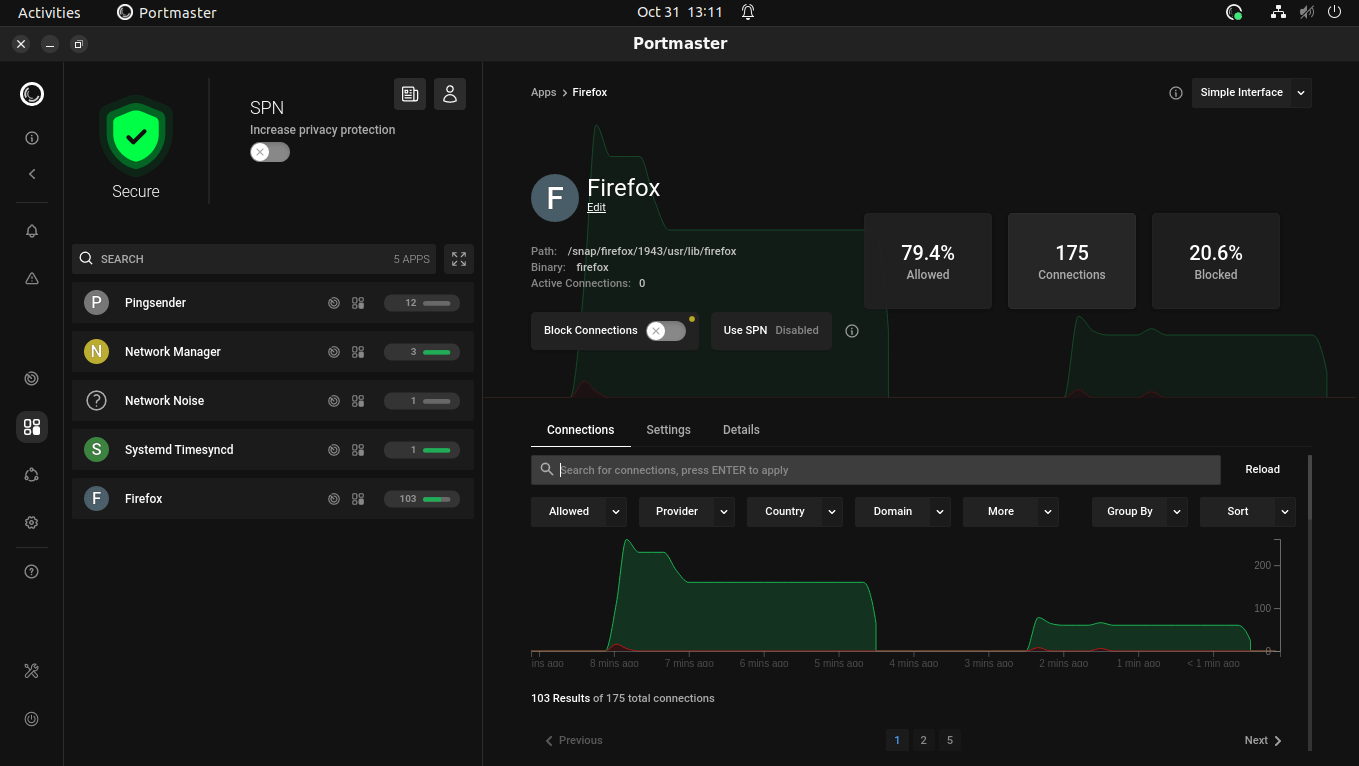The image size is (1359, 766).
Task: Open Help via the question mark icon
Action: click(x=31, y=571)
